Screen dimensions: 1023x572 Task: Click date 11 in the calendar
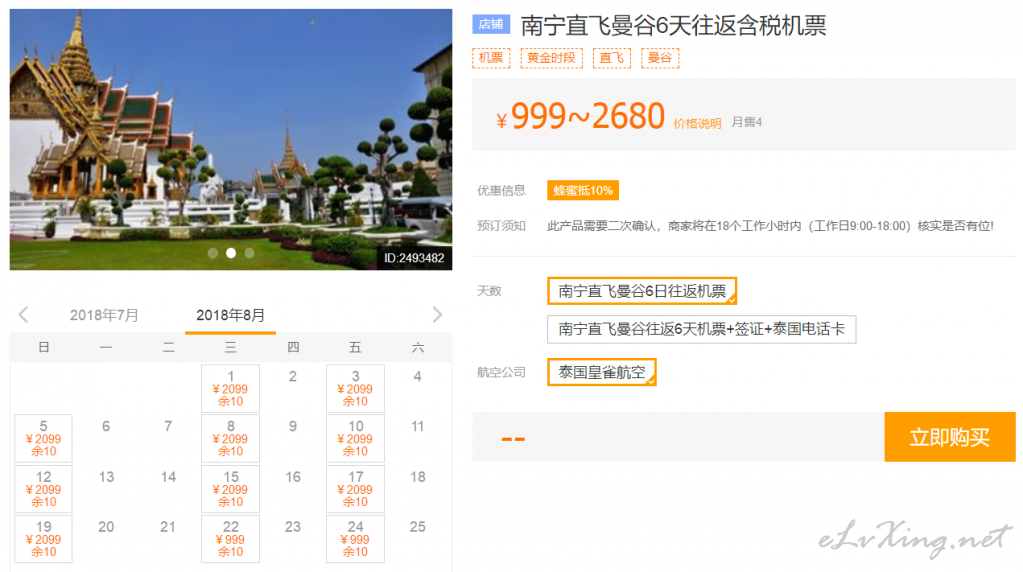418,426
